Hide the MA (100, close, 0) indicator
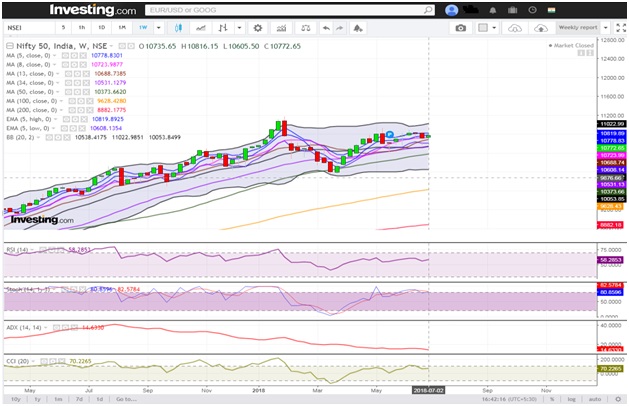 click(71, 101)
